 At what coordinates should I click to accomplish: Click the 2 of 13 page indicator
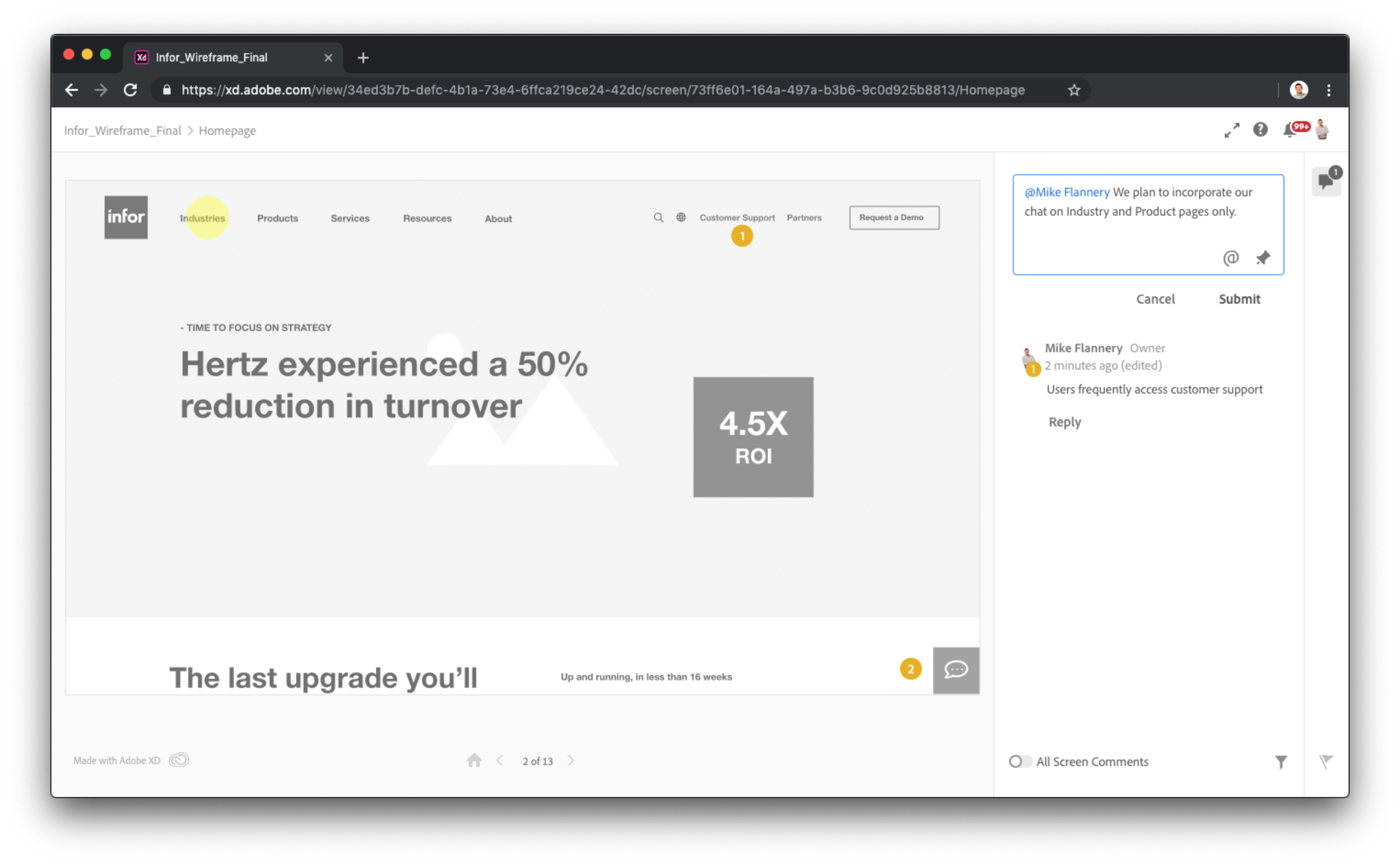point(537,761)
